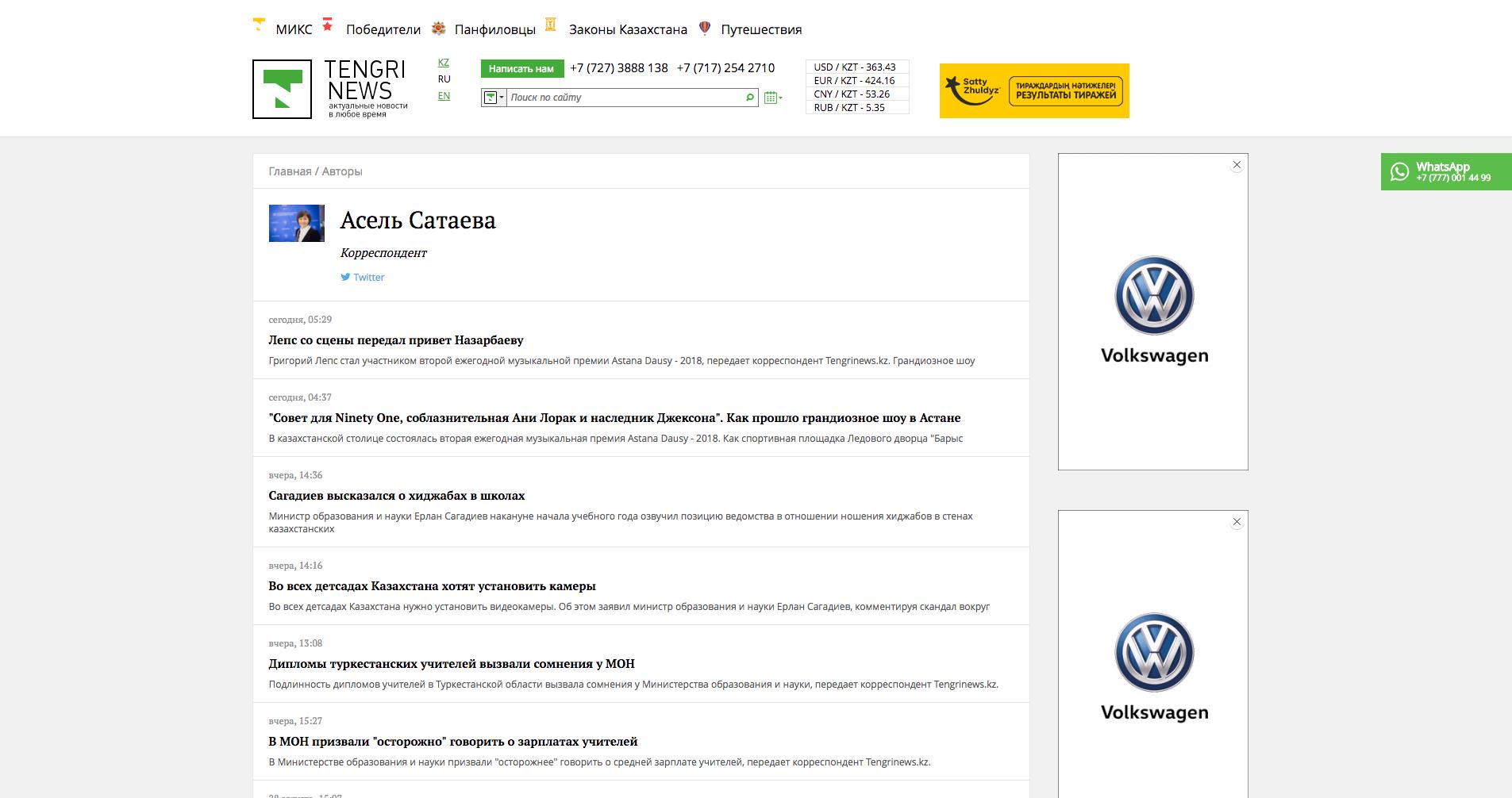Open the Satty Zhuldyz results banner

click(x=1034, y=90)
